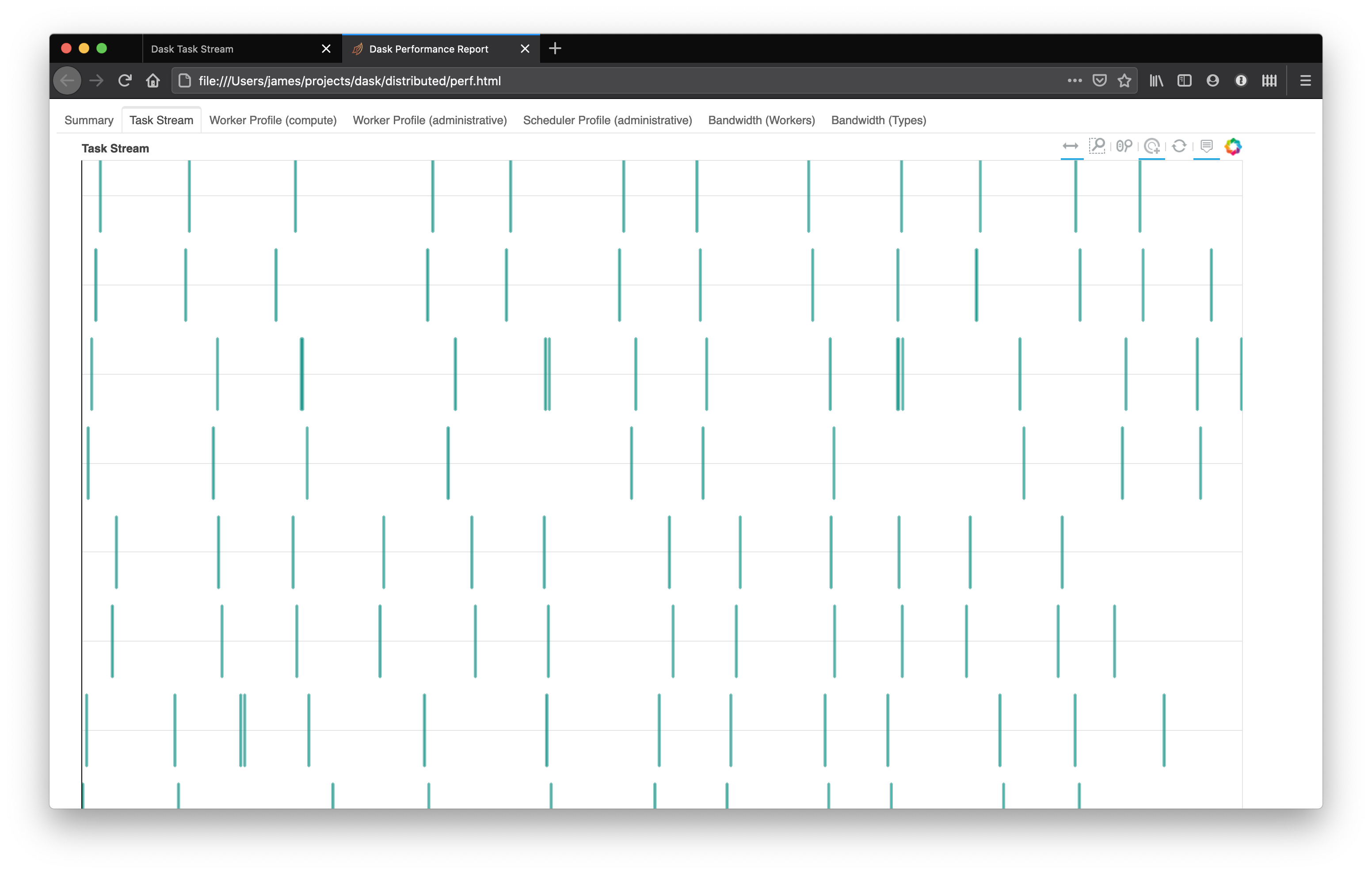The height and width of the screenshot is (874, 1372).
Task: Open the page actions three-dot menu
Action: 1075,81
